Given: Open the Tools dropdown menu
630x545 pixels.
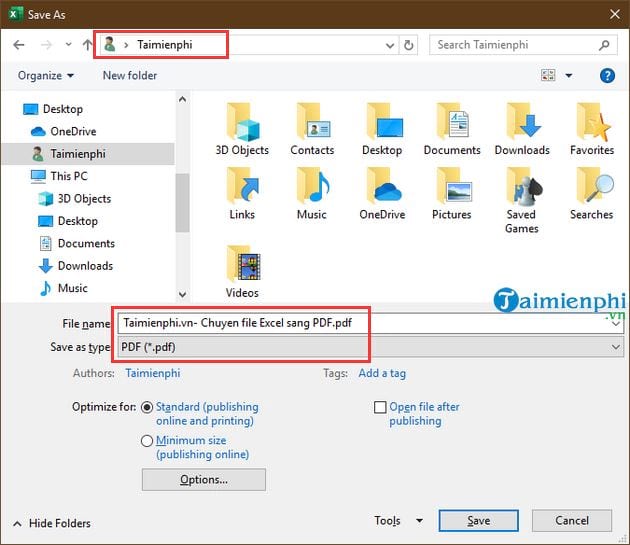Looking at the screenshot, I should (x=398, y=521).
